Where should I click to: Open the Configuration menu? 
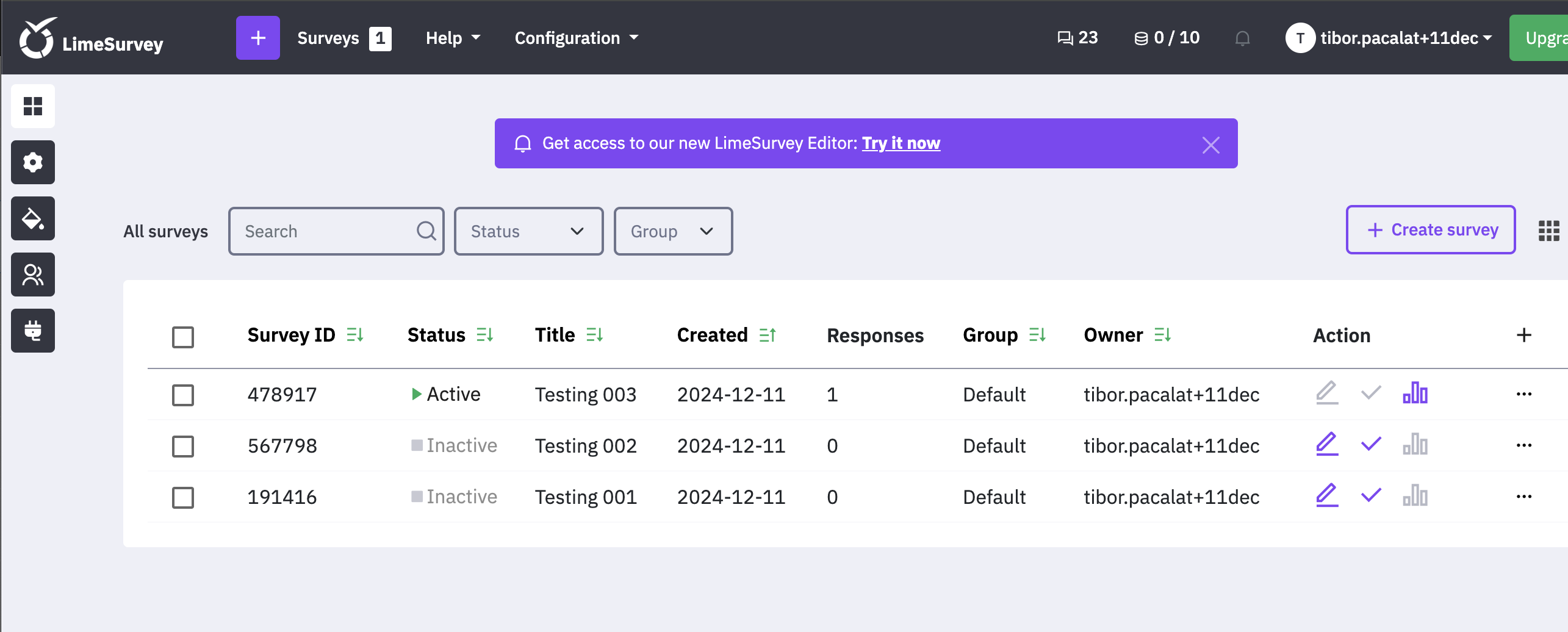[x=576, y=38]
